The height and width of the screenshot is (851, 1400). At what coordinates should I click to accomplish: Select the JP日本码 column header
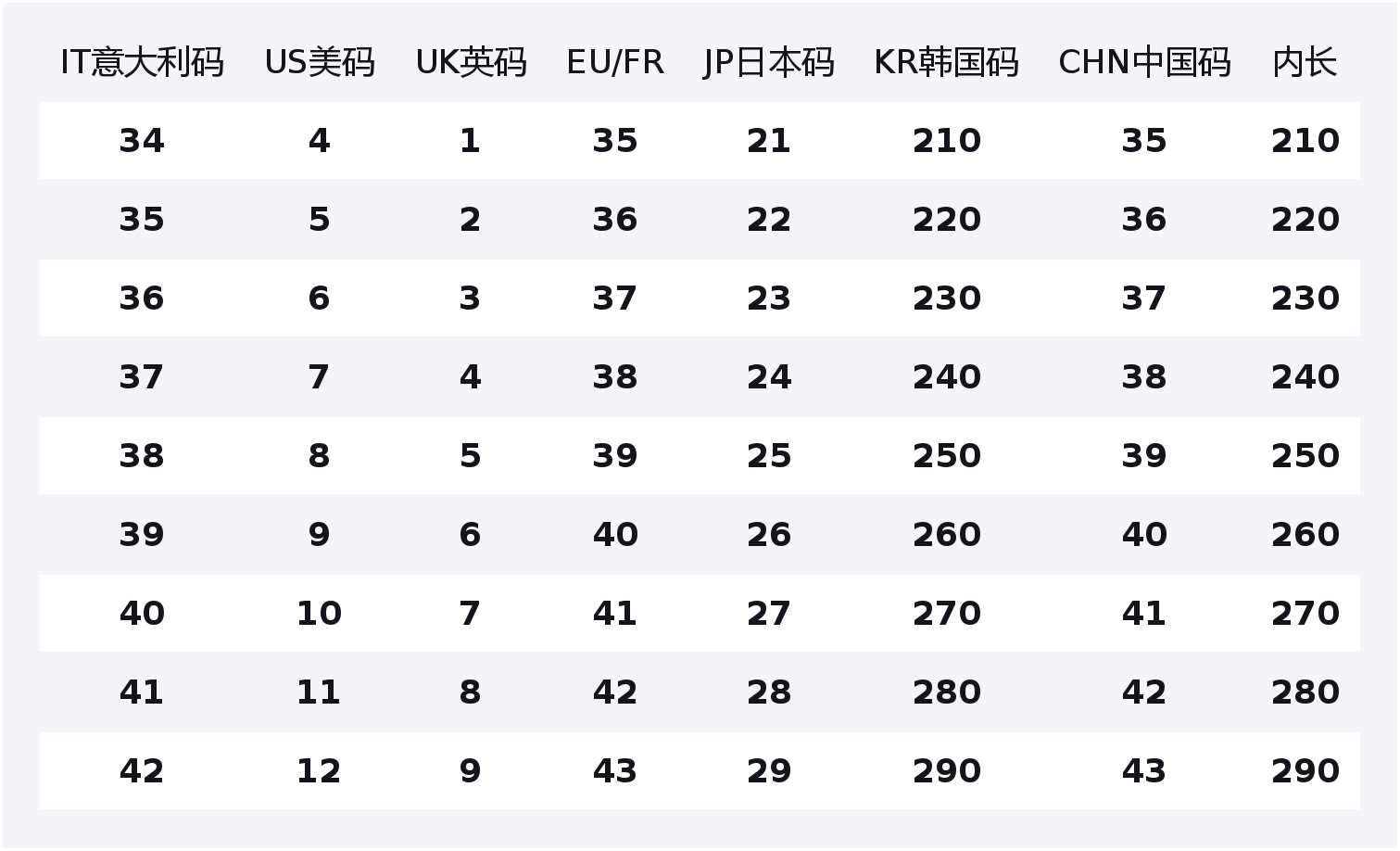tap(768, 62)
